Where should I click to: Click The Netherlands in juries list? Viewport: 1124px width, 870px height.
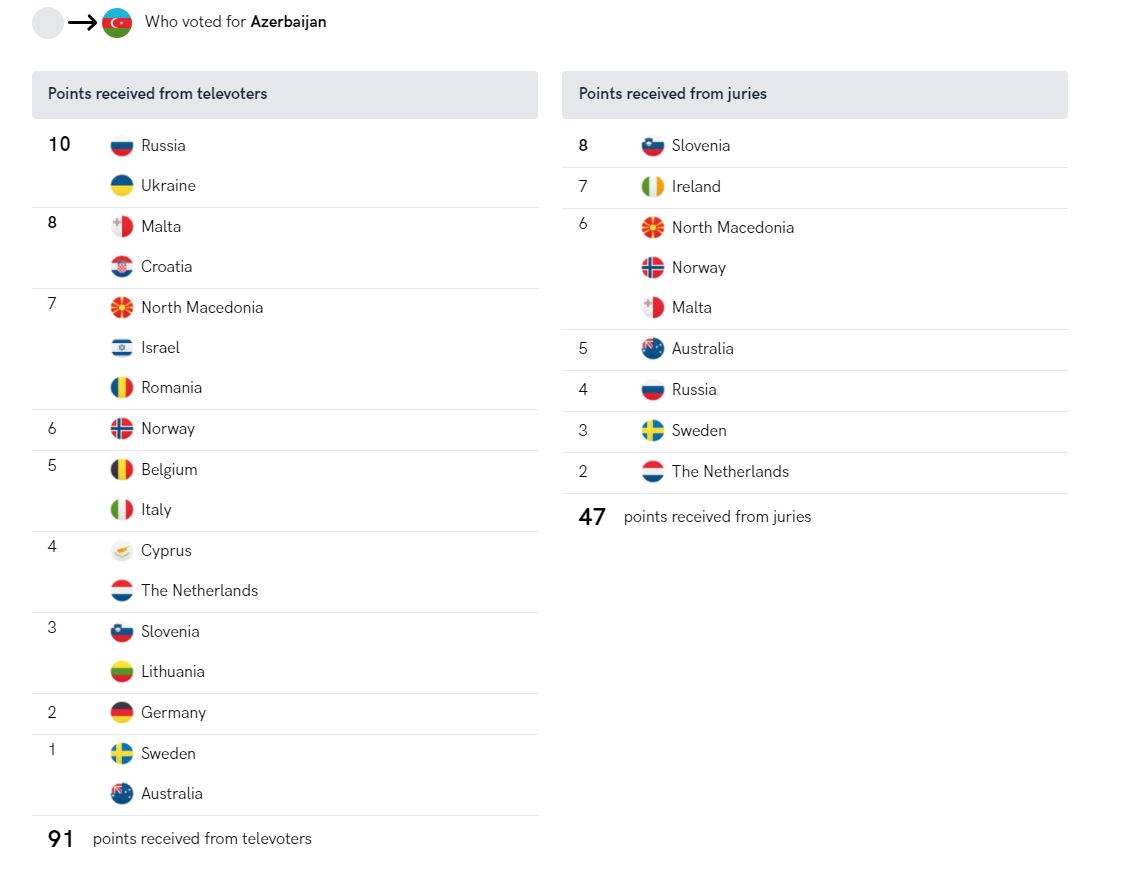coord(730,472)
